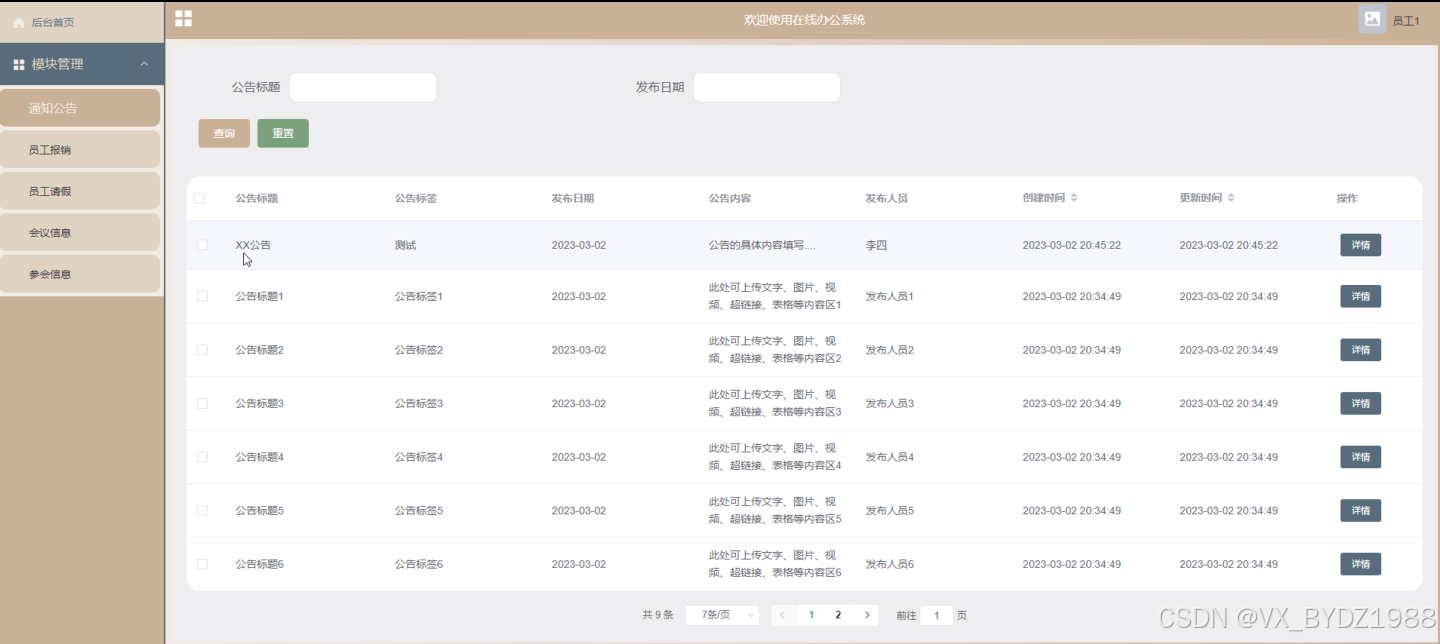Check the 公告标题5 row checkbox
The image size is (1440, 644).
202,510
